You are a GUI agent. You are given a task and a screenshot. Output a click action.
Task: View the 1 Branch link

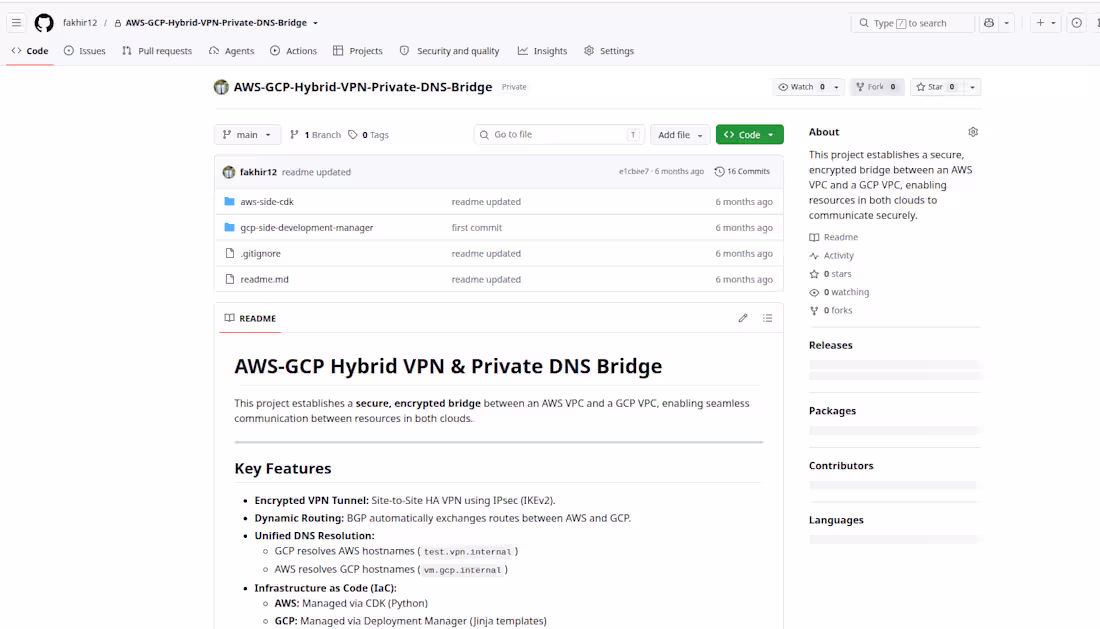[316, 135]
